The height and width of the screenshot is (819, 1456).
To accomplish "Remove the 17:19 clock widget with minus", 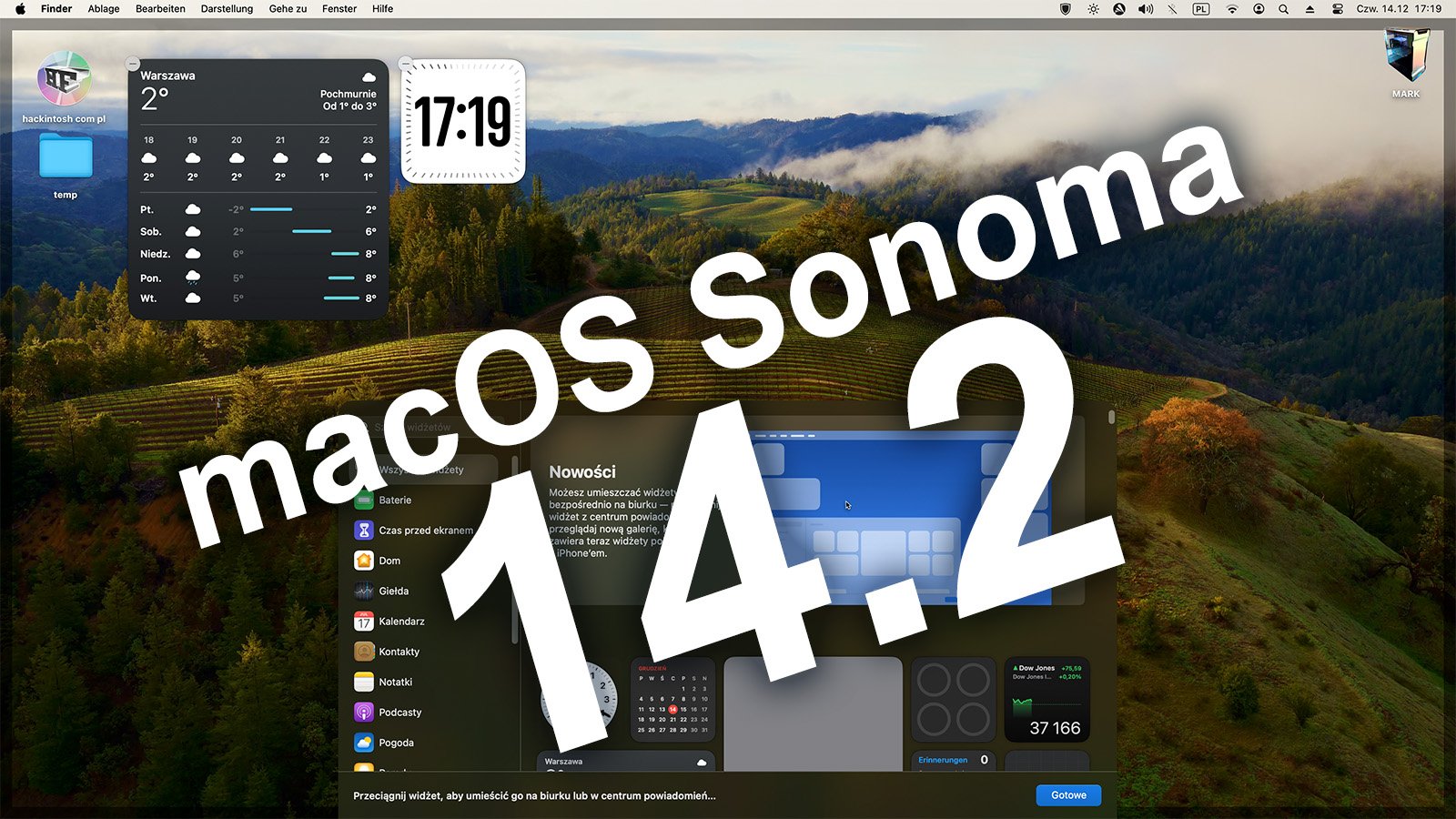I will point(406,64).
